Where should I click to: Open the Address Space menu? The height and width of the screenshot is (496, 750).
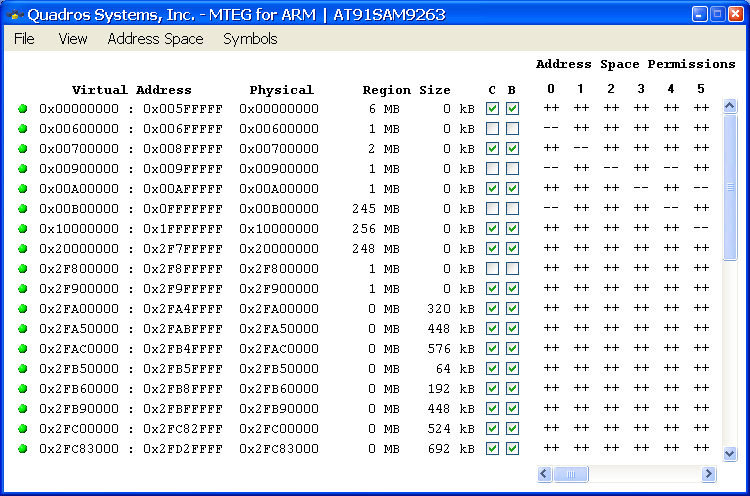coord(155,39)
